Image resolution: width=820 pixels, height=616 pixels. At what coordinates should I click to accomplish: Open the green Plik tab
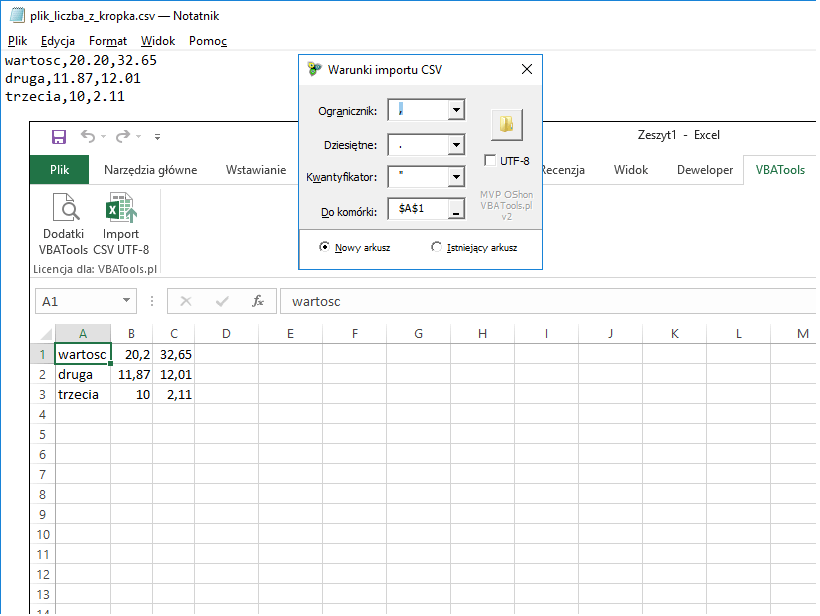click(x=60, y=170)
